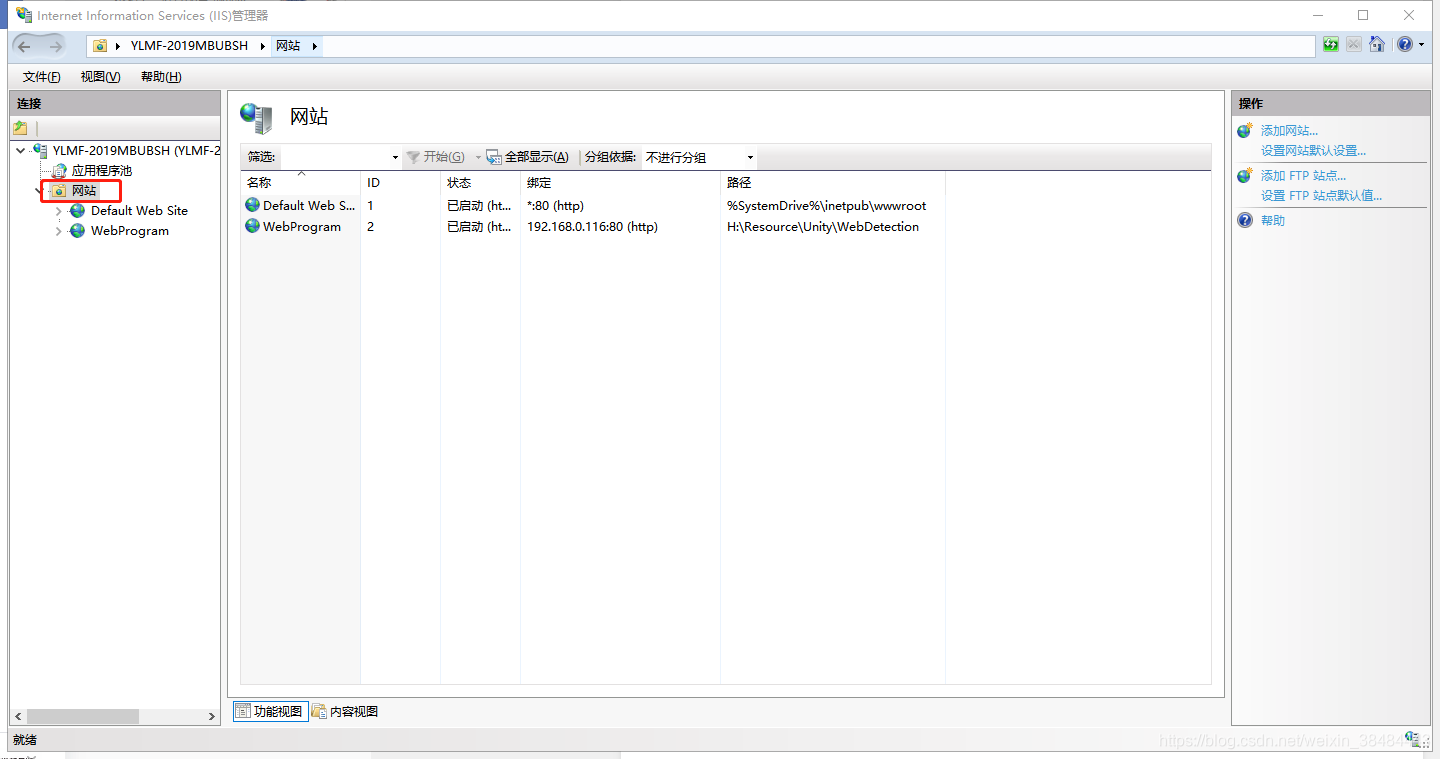Viewport: 1440px width, 759px height.
Task: Click the 筛选 filter input field
Action: [334, 157]
